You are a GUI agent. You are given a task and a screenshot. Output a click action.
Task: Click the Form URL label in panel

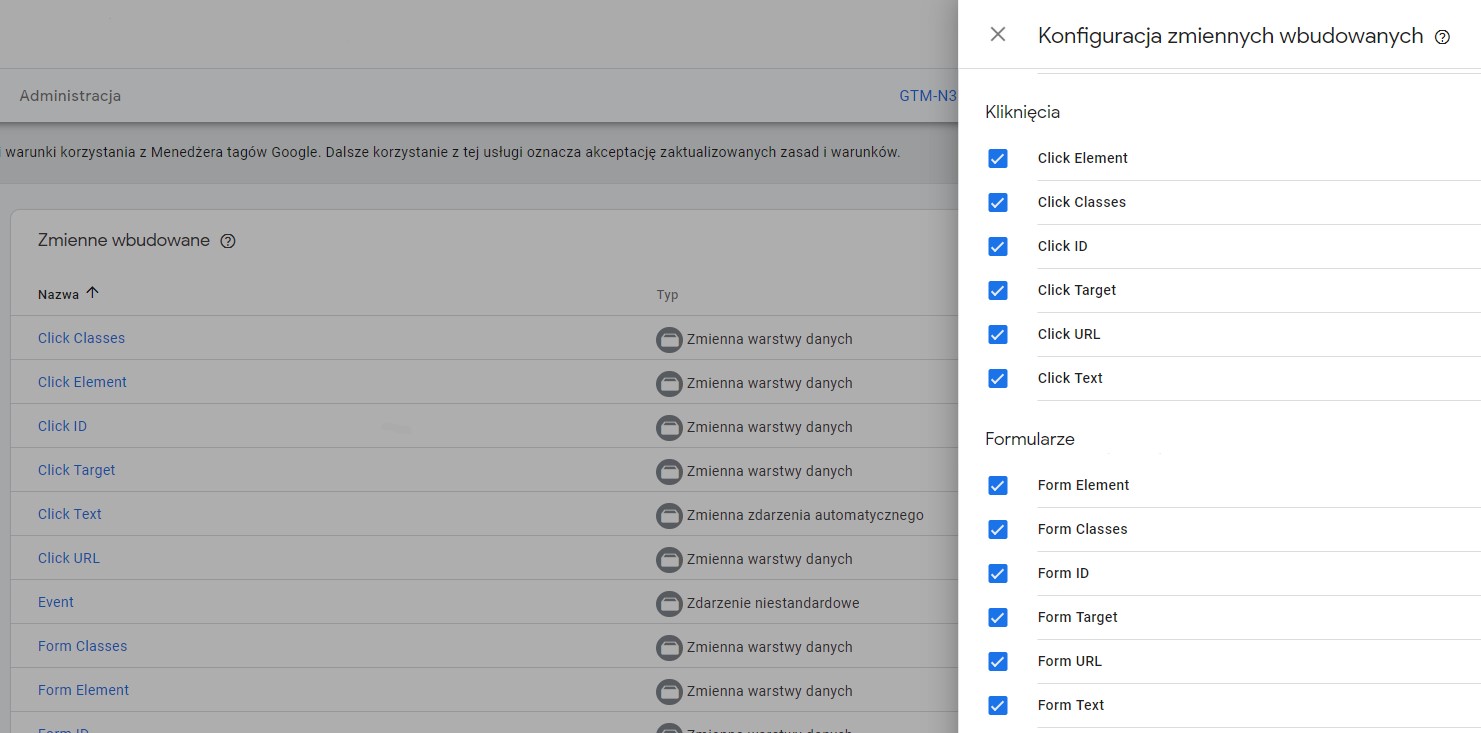click(x=1069, y=661)
